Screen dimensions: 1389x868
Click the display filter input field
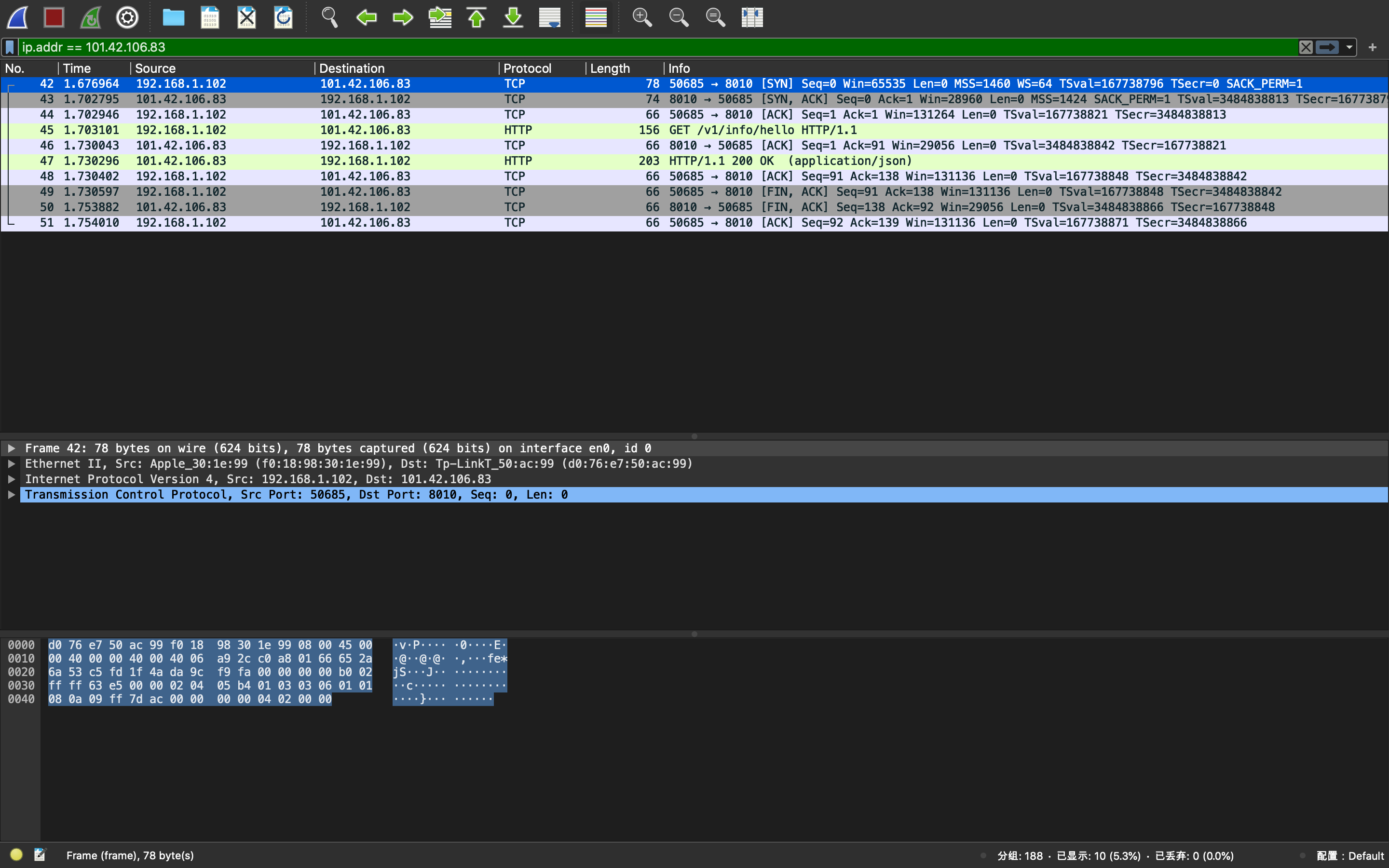pyautogui.click(x=657, y=47)
